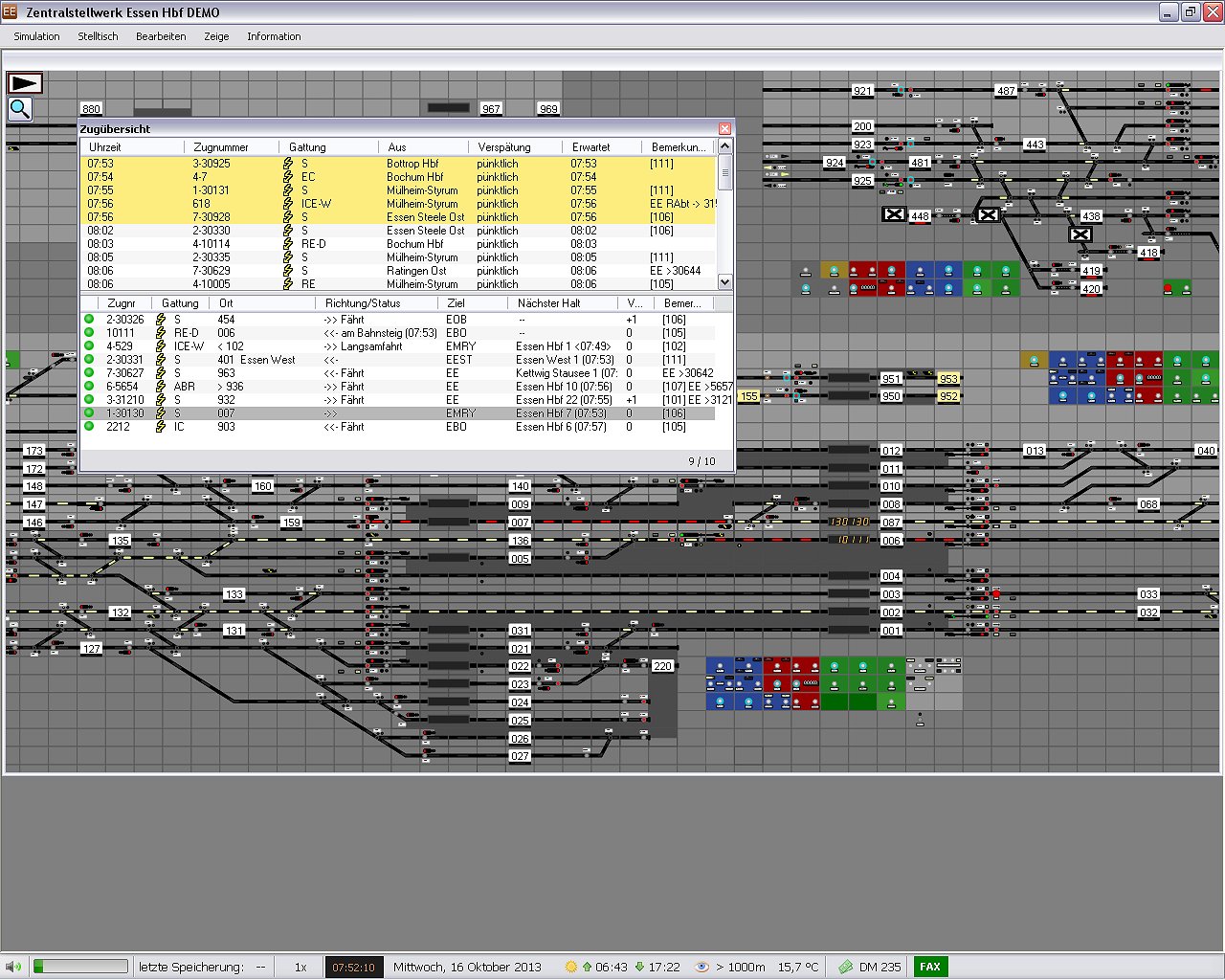The height and width of the screenshot is (980, 1225).
Task: Click the FAX indicator in status bar
Action: click(x=929, y=967)
